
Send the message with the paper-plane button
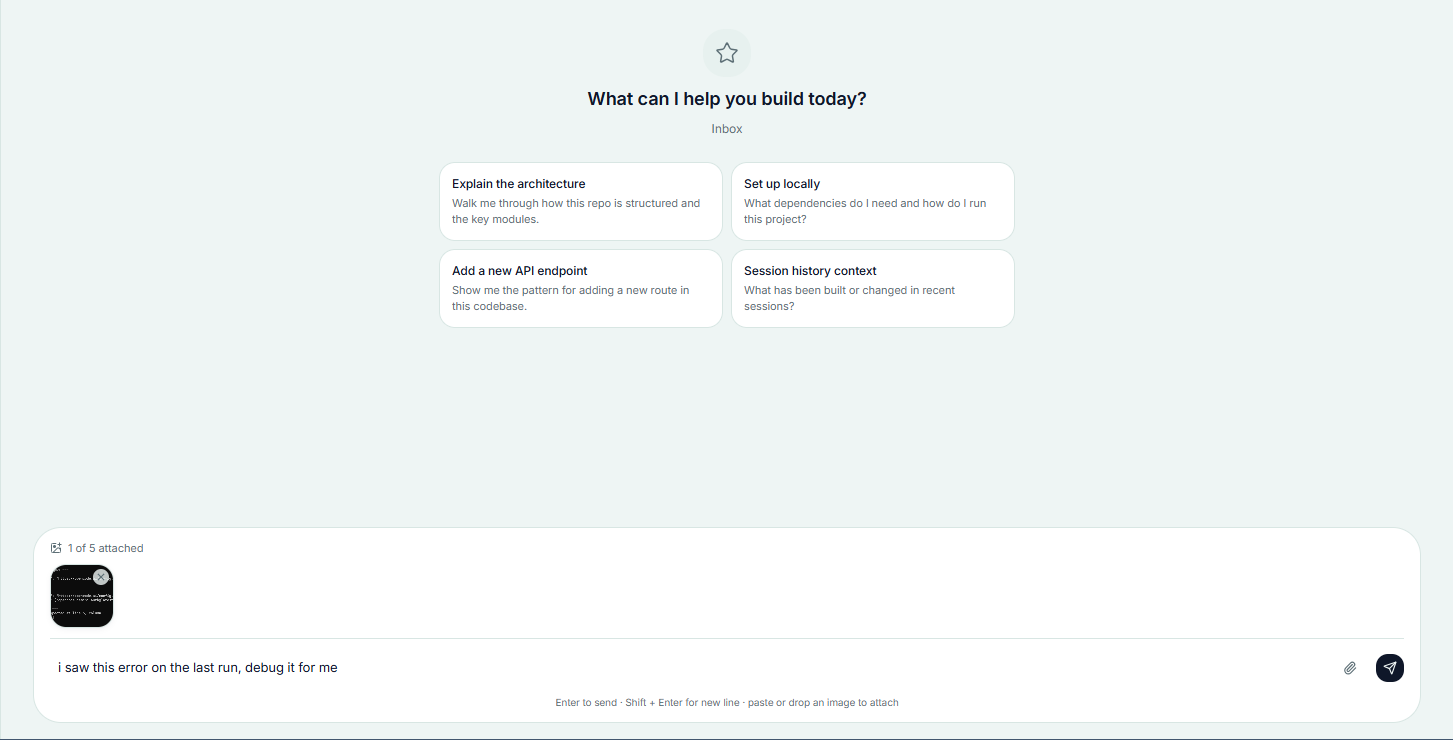[1390, 668]
